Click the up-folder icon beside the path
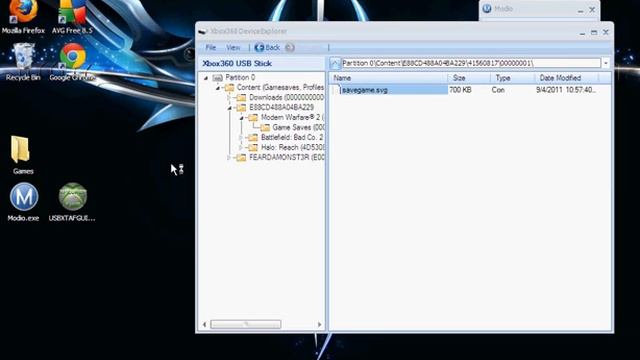Viewport: 640px width, 360px height. click(335, 63)
